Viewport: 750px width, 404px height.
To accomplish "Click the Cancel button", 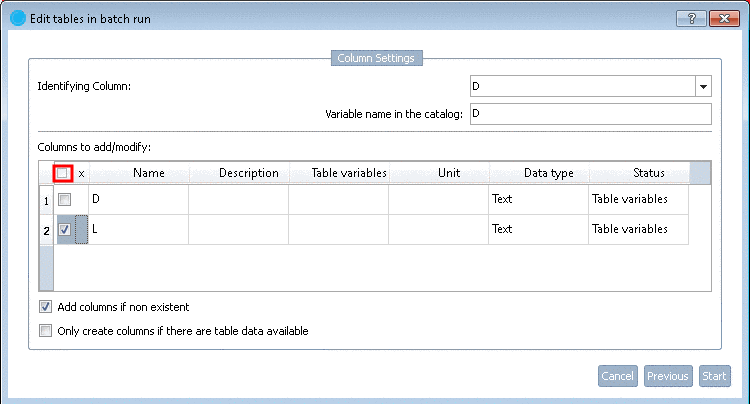I will click(618, 376).
